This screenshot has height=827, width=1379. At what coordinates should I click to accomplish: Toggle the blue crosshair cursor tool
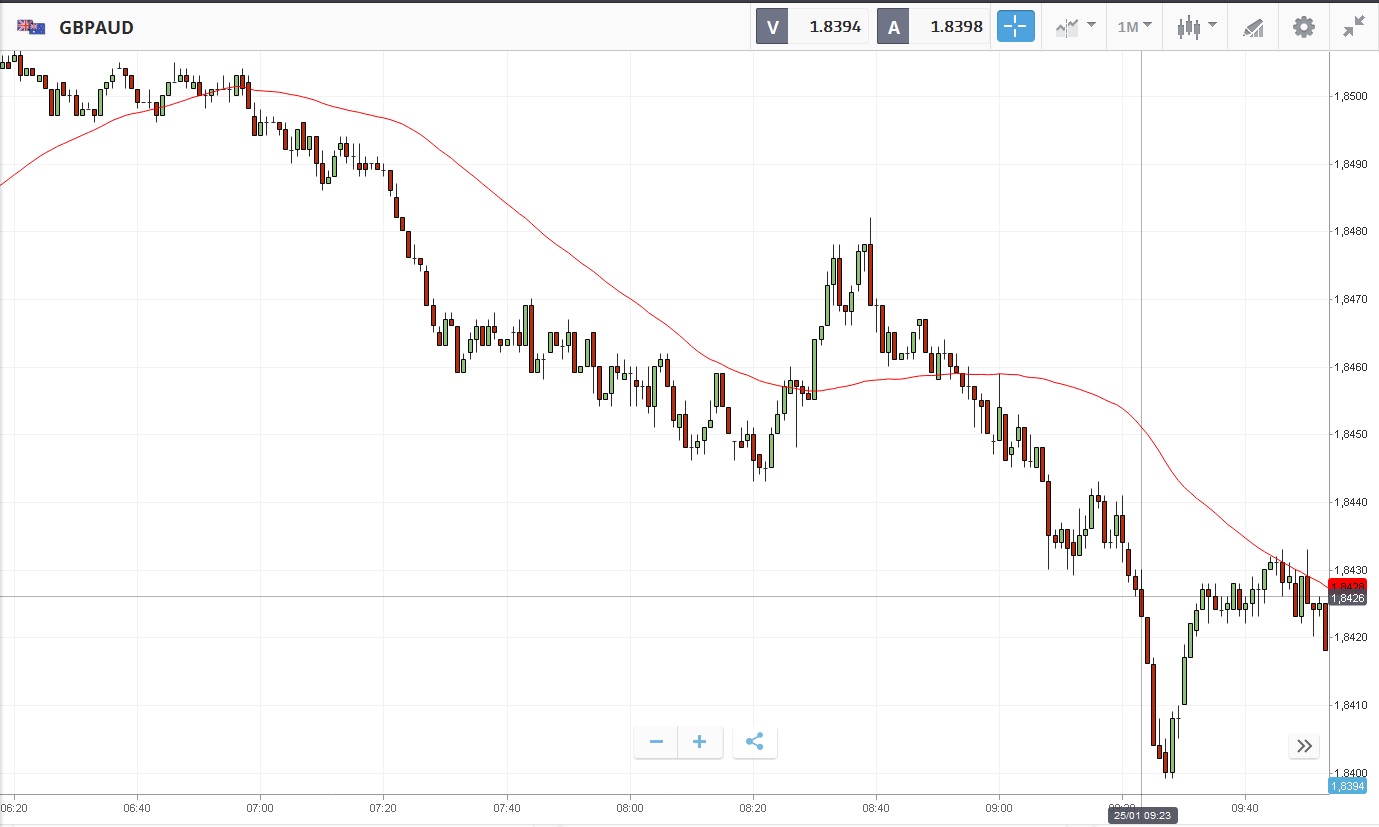[x=1015, y=27]
